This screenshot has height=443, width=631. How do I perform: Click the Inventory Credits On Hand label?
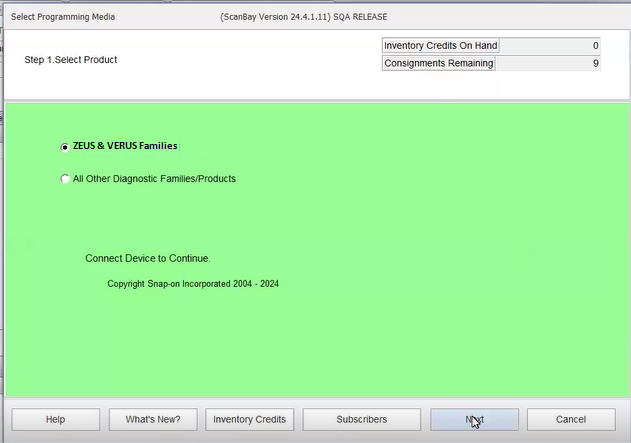pyautogui.click(x=440, y=46)
